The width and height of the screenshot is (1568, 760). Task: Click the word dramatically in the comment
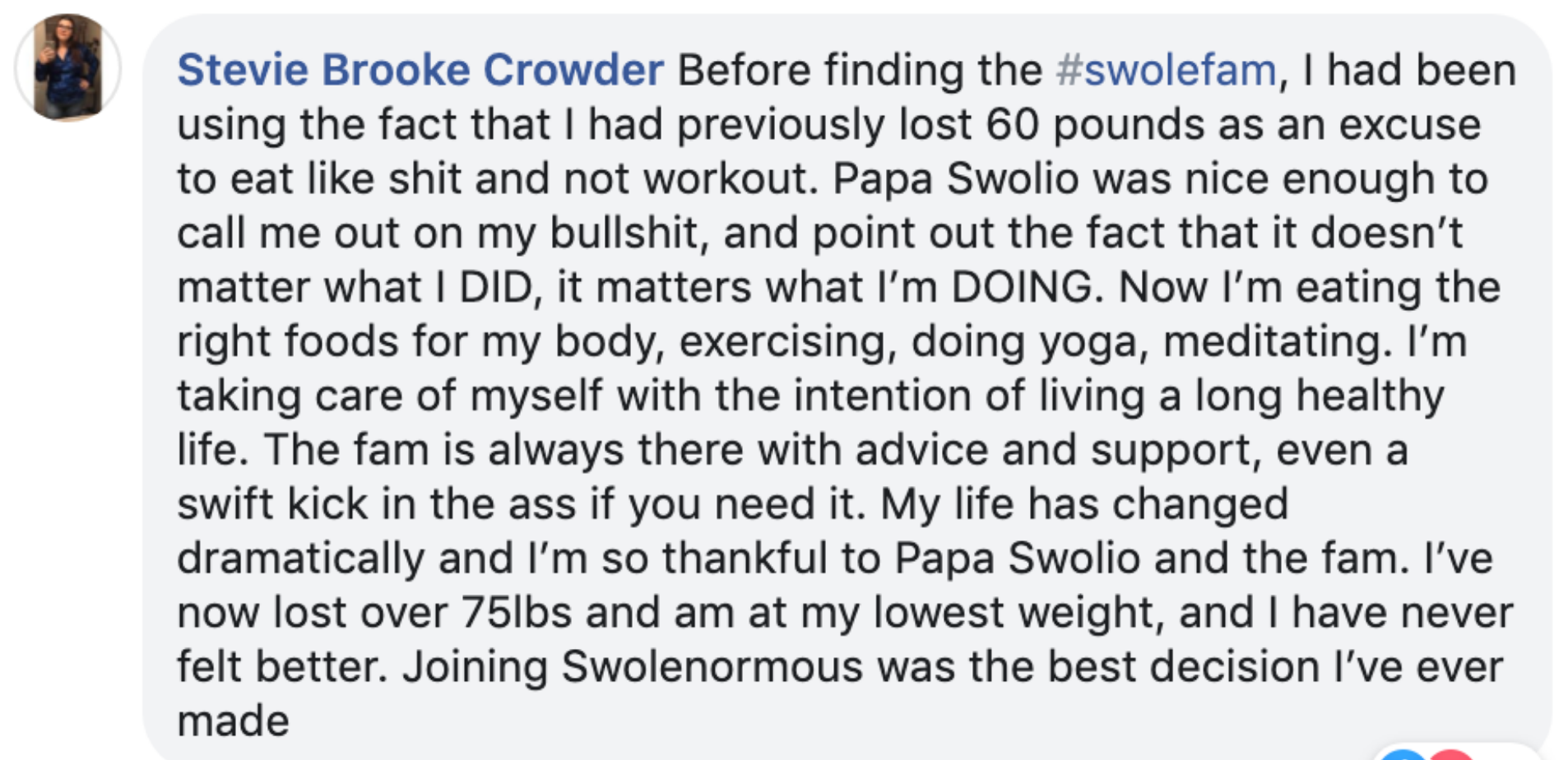[301, 558]
